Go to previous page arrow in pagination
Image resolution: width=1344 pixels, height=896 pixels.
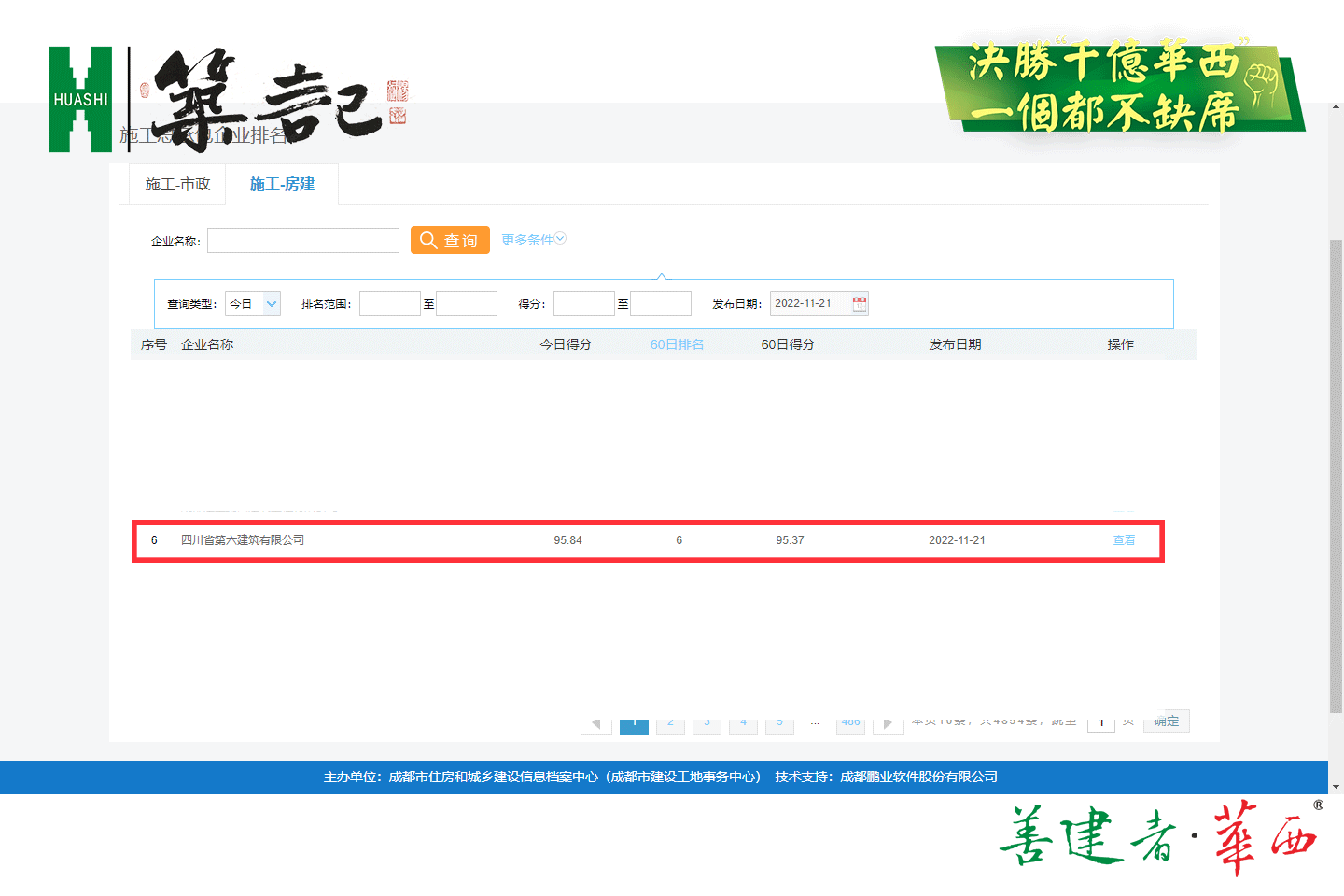point(596,723)
